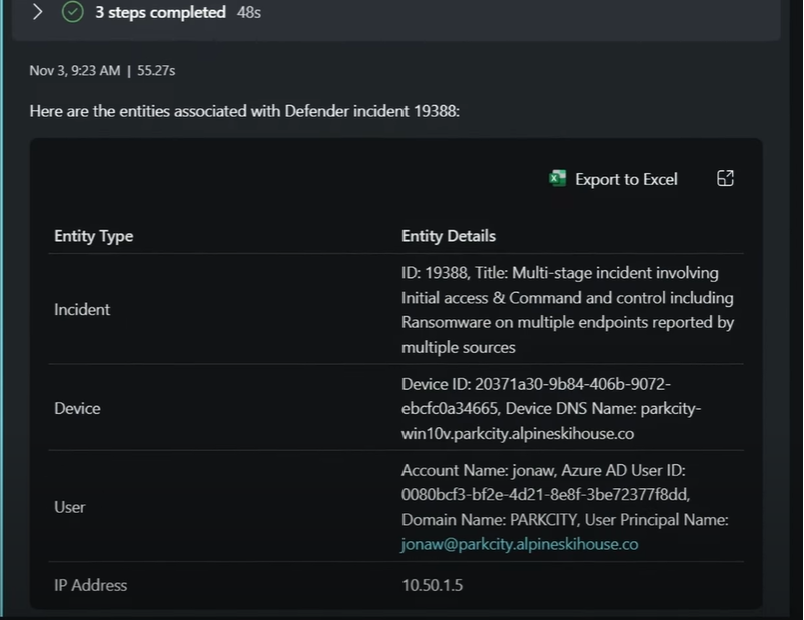Click the "3 steps completed" text
The width and height of the screenshot is (804, 620).
pyautogui.click(x=160, y=12)
